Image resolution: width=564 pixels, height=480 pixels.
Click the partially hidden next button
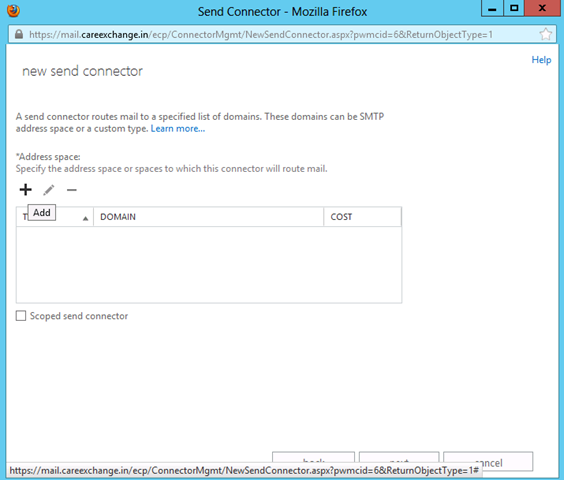399,457
